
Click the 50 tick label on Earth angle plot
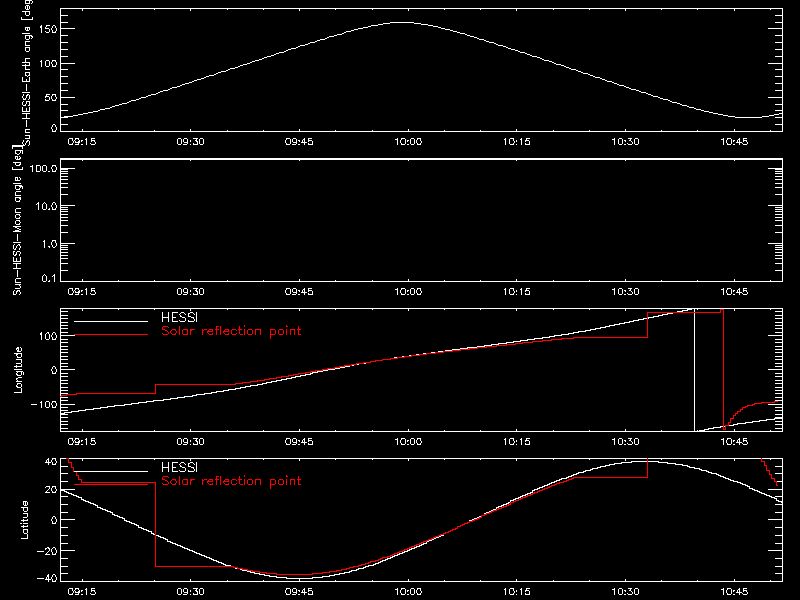click(x=51, y=97)
